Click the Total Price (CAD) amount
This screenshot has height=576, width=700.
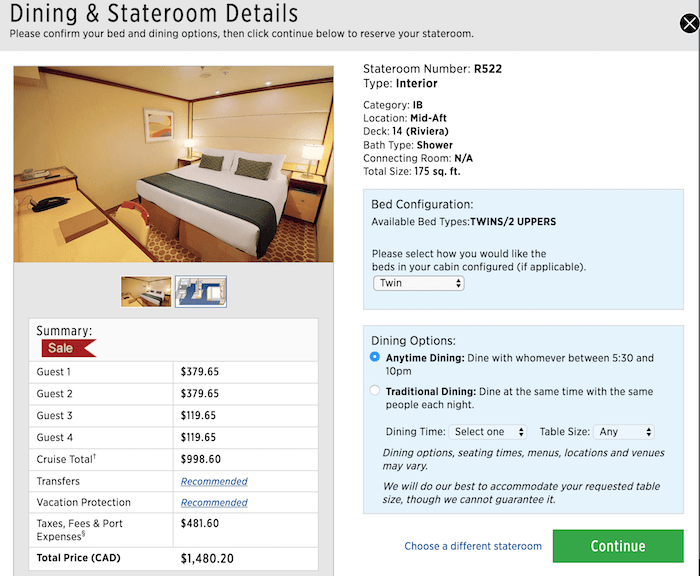(208, 559)
